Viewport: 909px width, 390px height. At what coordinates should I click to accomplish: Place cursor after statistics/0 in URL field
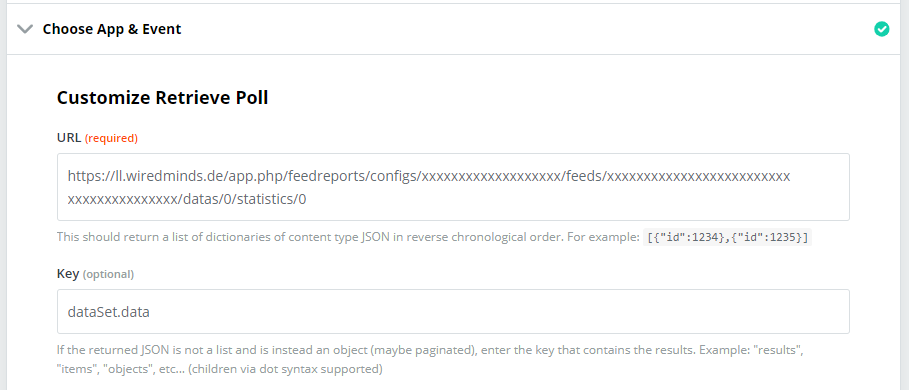click(307, 200)
